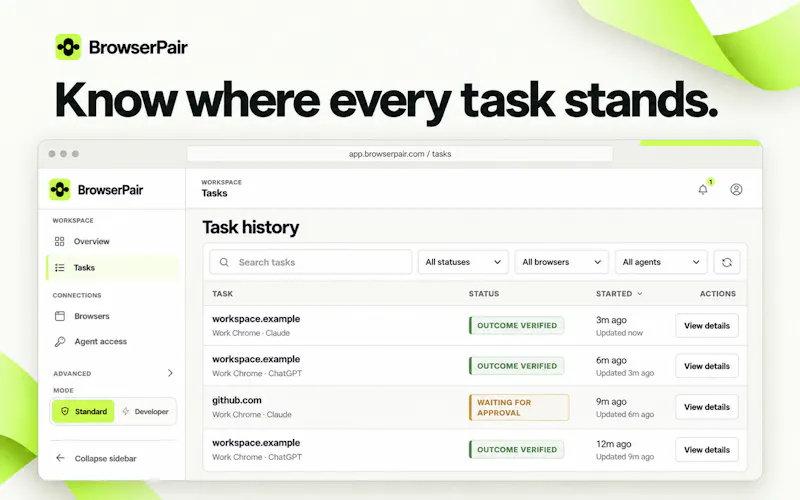Click the 'Updated 9m ago' text

625,457
